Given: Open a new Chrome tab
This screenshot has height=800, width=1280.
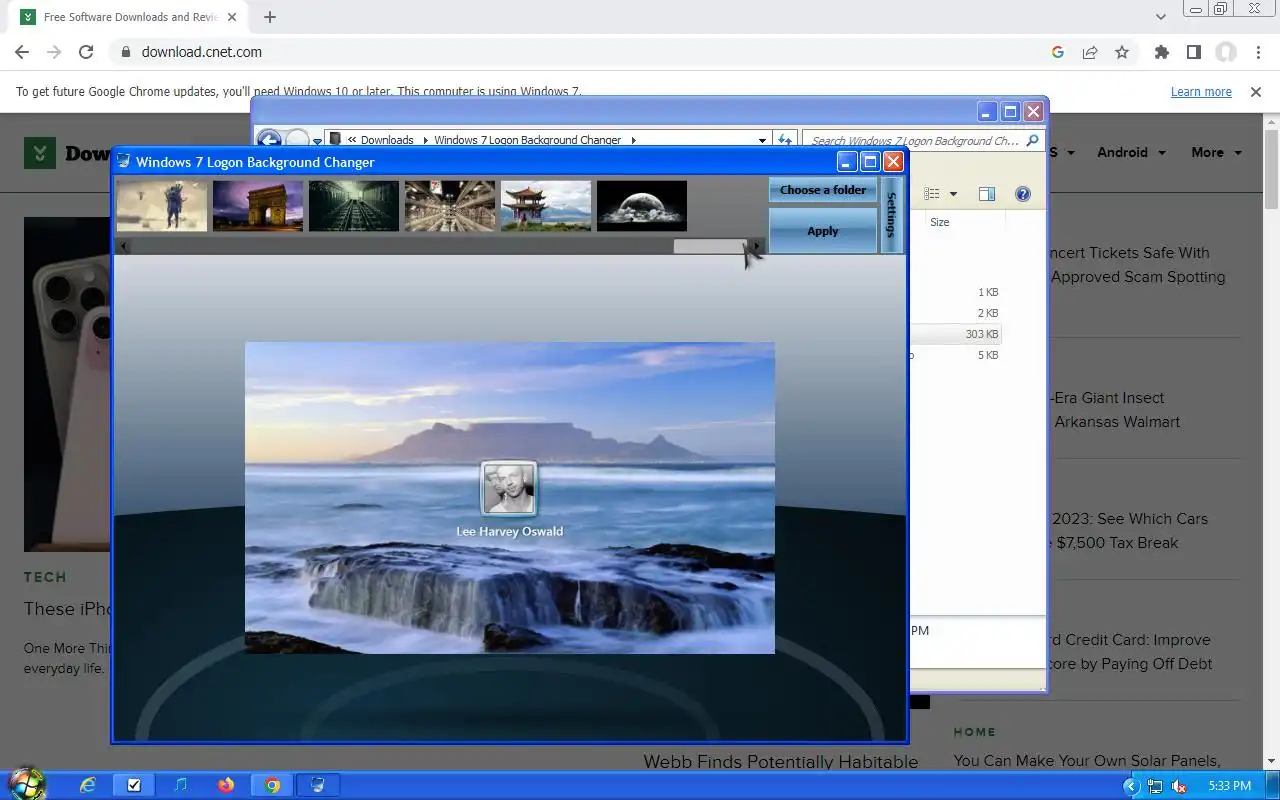Looking at the screenshot, I should (270, 17).
